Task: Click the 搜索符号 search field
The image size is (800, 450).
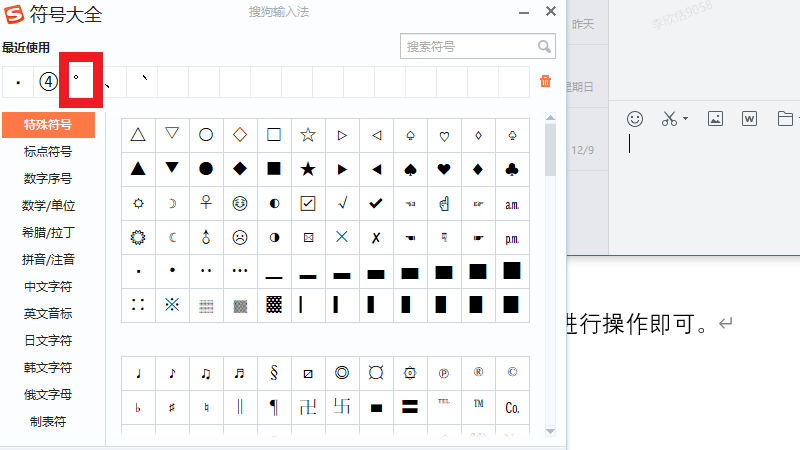Action: pyautogui.click(x=468, y=46)
